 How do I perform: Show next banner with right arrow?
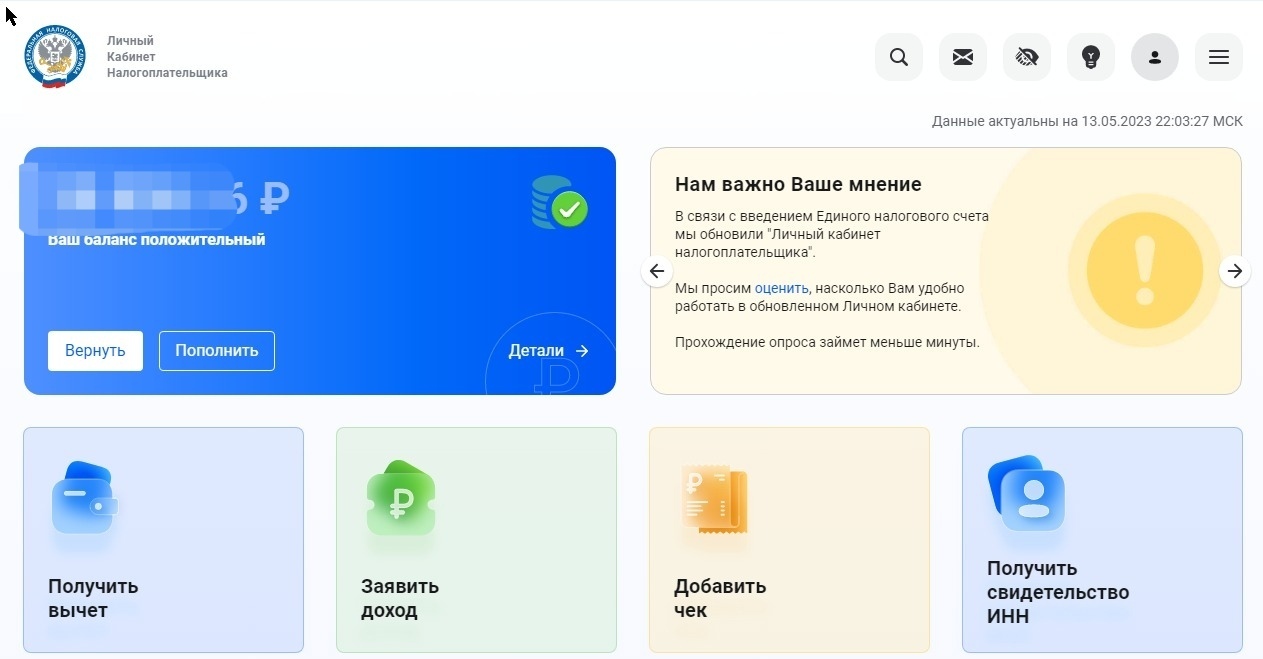(x=1235, y=271)
